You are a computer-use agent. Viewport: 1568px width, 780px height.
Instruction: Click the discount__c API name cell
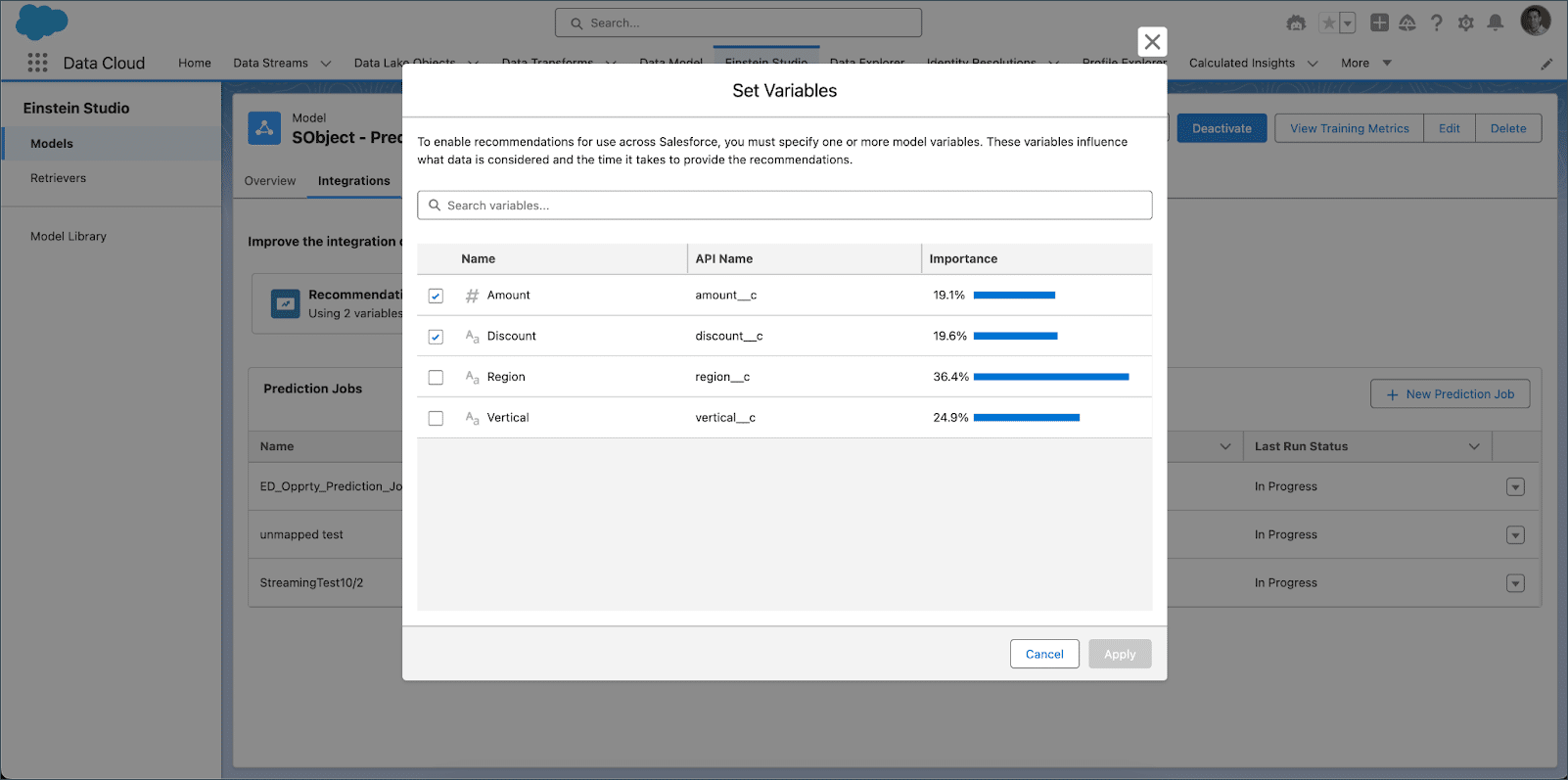pos(729,337)
